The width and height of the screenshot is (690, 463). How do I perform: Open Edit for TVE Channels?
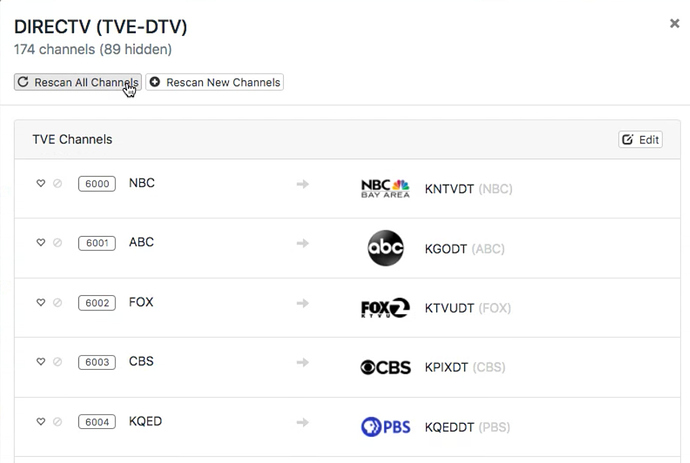coord(640,140)
